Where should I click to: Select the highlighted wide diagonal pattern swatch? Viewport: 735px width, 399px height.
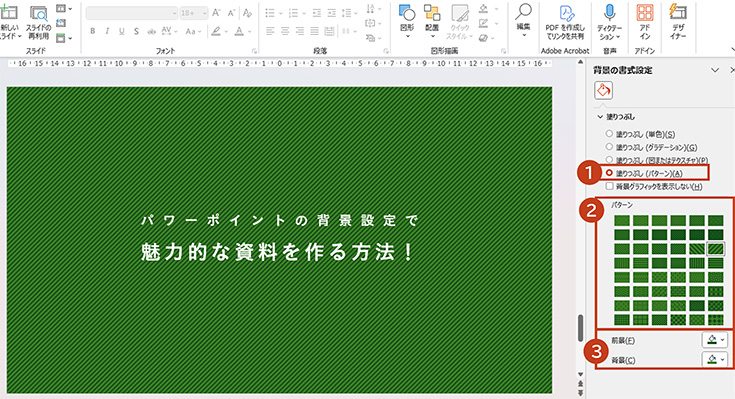tap(715, 248)
